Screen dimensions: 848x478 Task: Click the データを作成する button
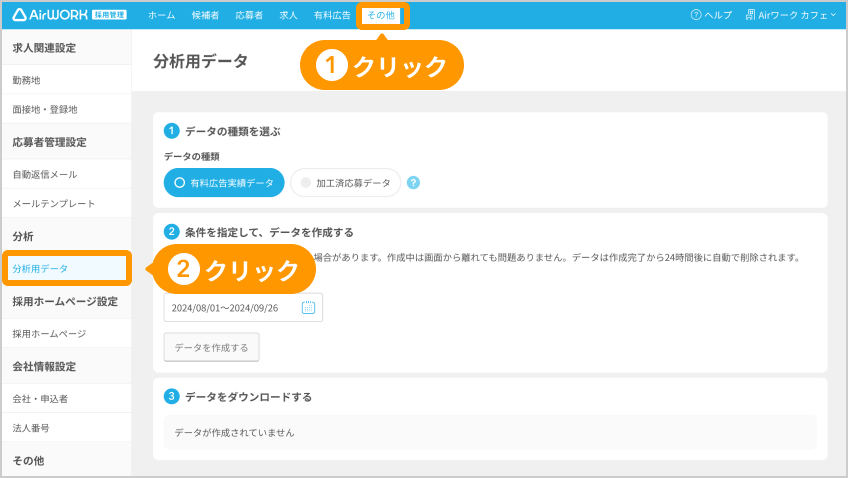pos(211,347)
